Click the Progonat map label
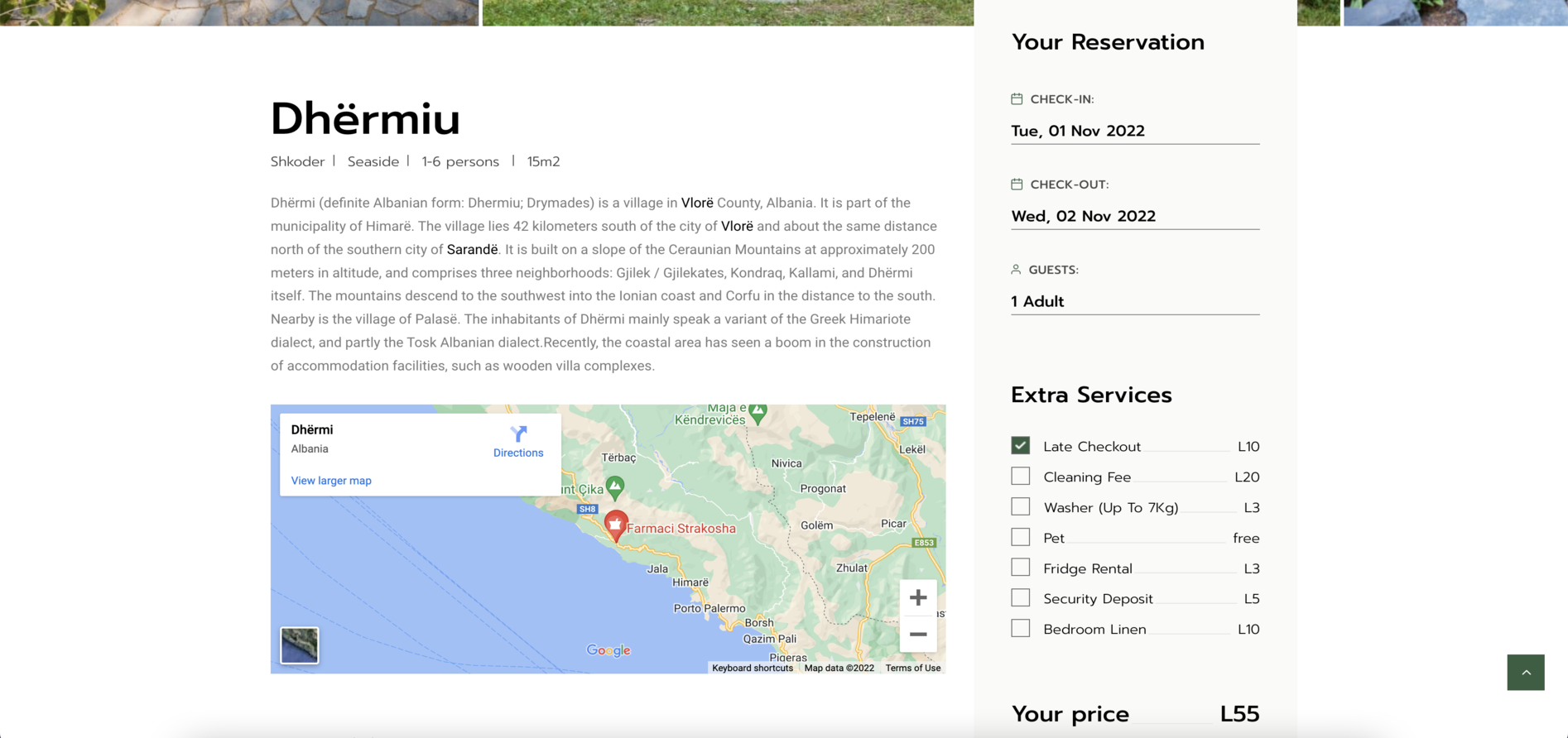The image size is (1568, 738). point(823,488)
